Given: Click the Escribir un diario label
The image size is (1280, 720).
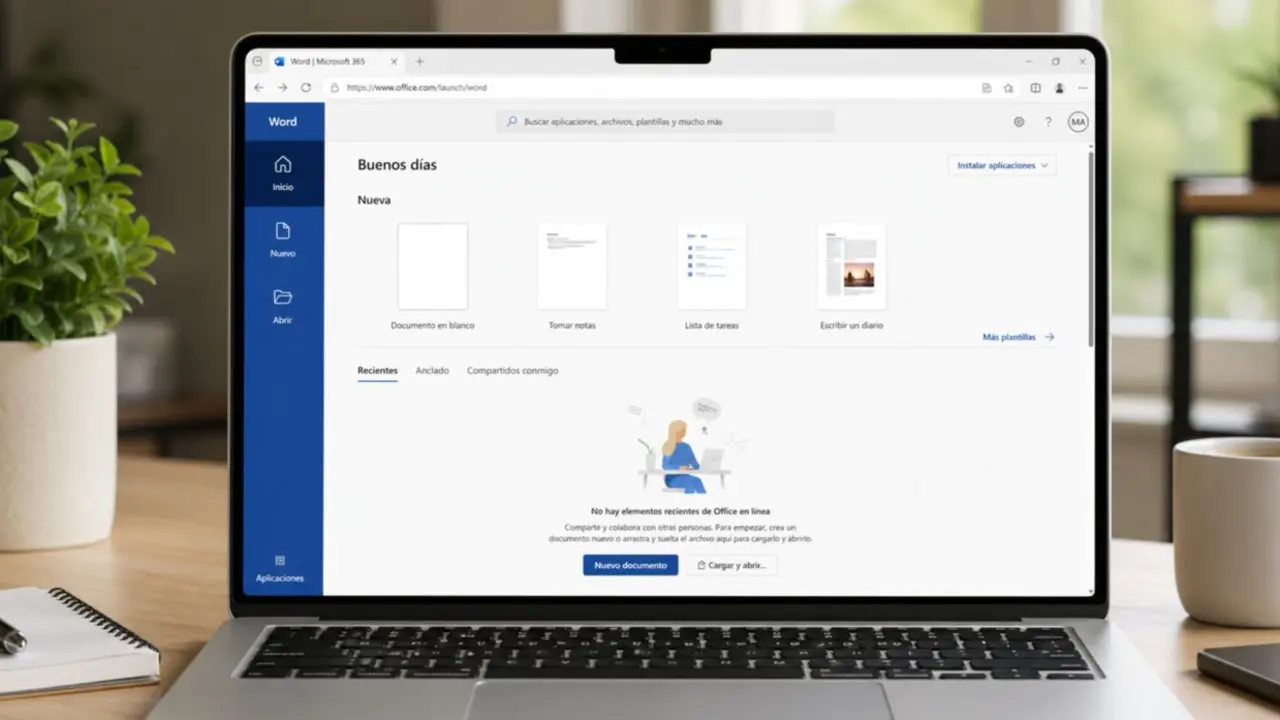Looking at the screenshot, I should (851, 325).
